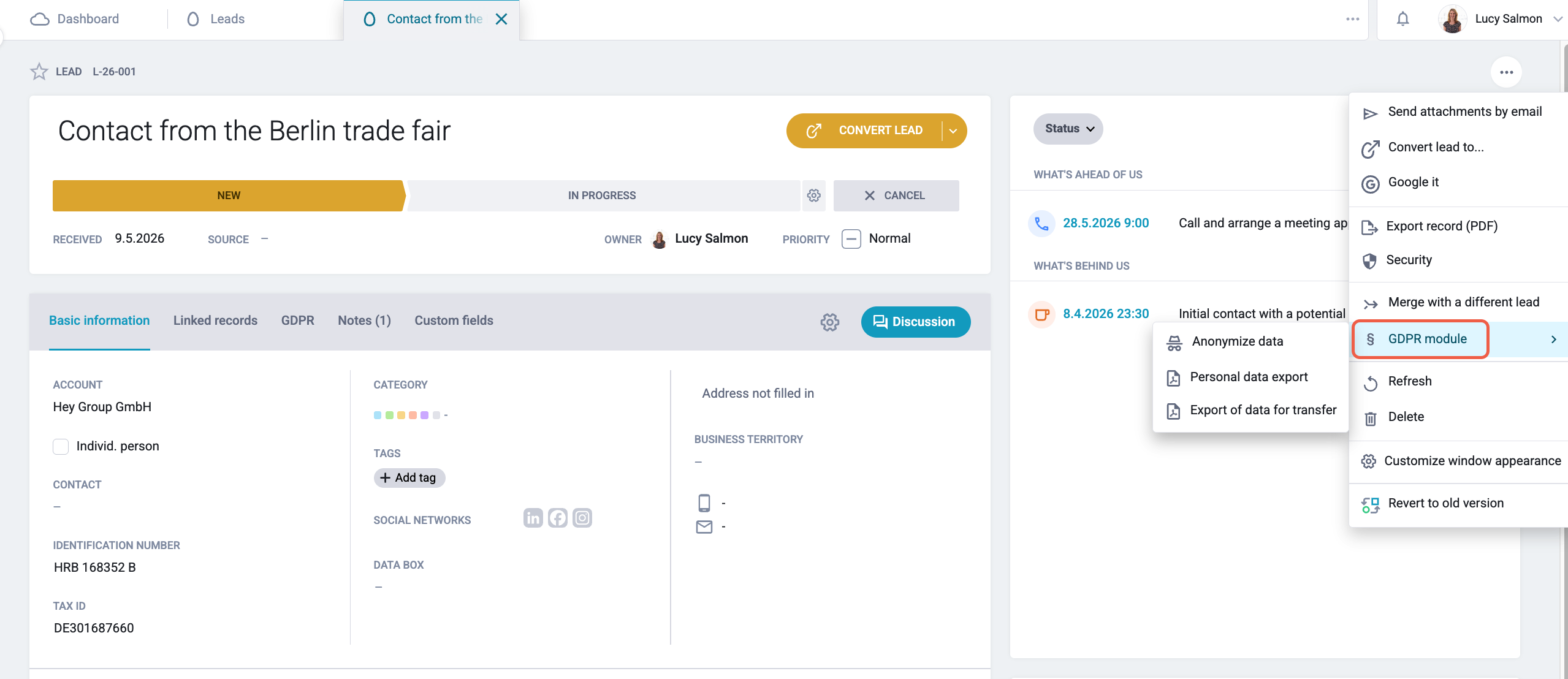Click the received date 9.5.2026

coord(139,238)
